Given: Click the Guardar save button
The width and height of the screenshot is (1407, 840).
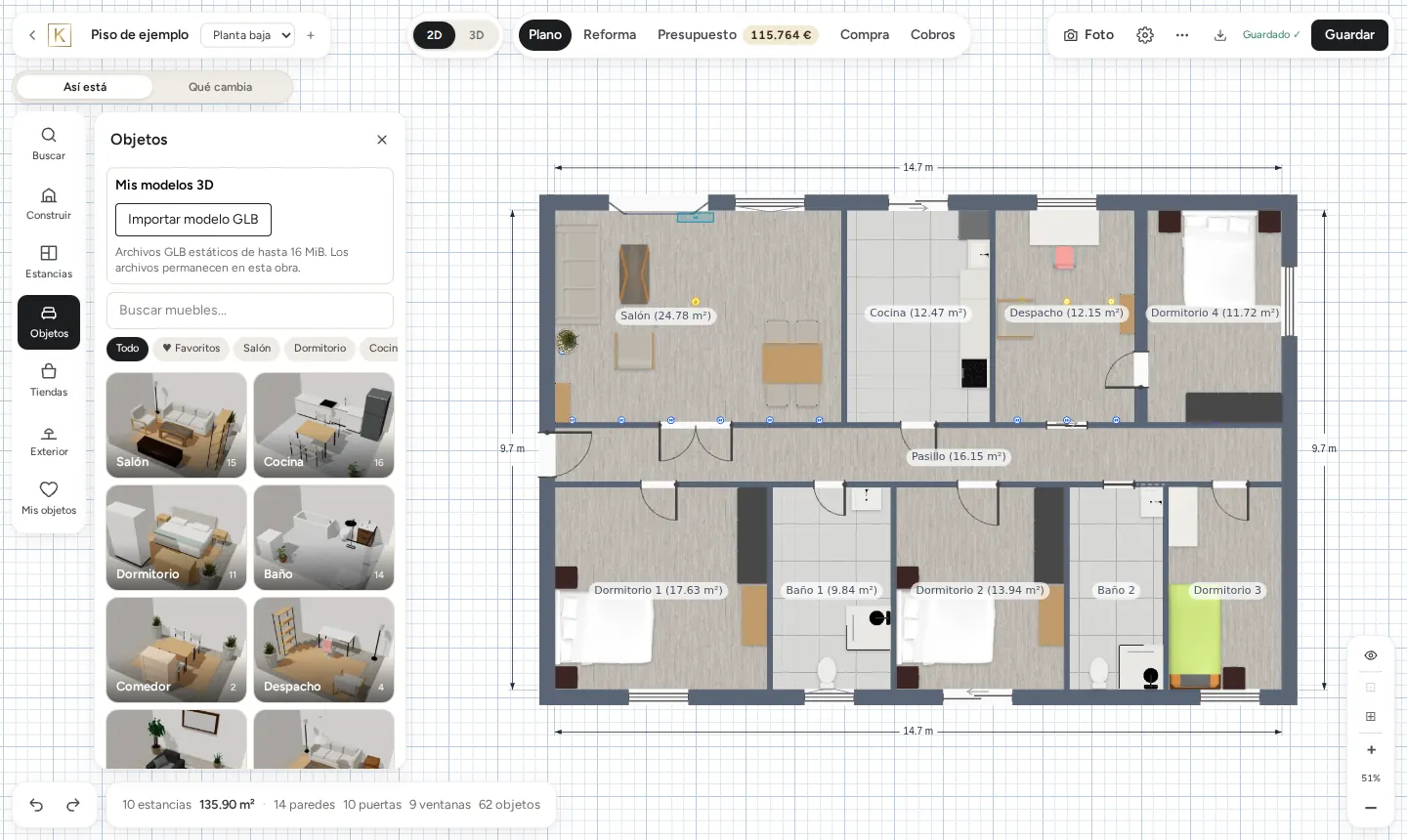Looking at the screenshot, I should (x=1349, y=35).
